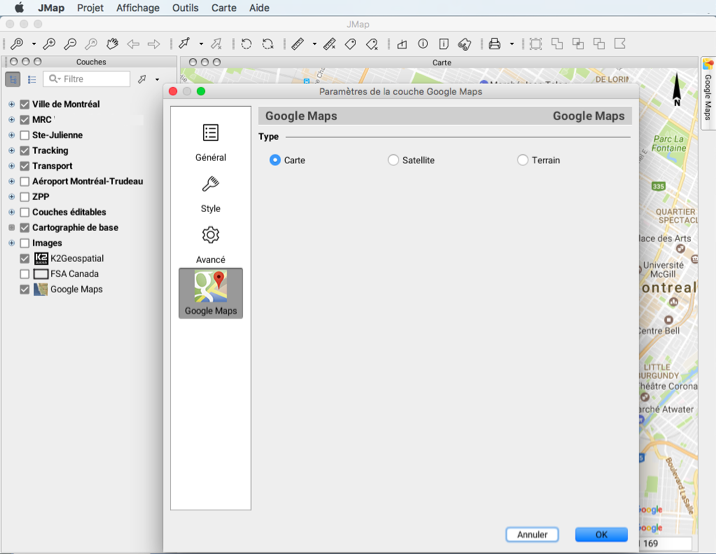The width and height of the screenshot is (716, 554).
Task: Confirm with the OK button
Action: pyautogui.click(x=601, y=534)
